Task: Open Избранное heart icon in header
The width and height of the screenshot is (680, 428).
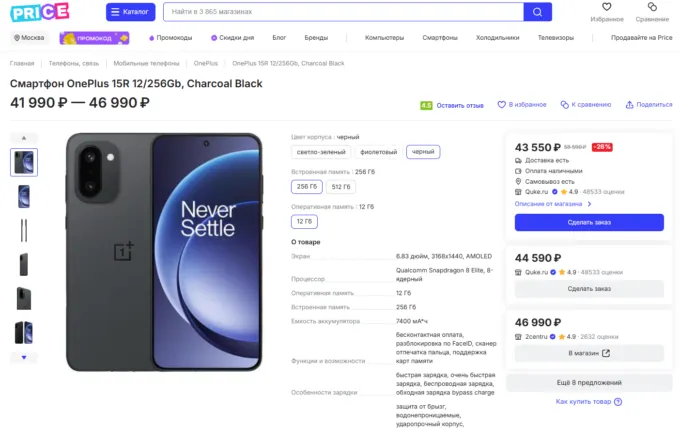Action: click(607, 7)
